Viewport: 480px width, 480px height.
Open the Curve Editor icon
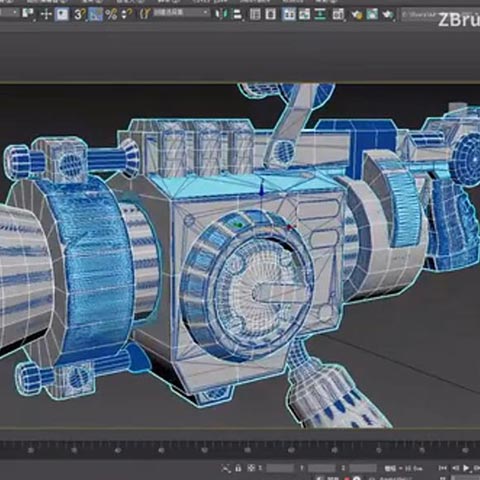(x=304, y=14)
